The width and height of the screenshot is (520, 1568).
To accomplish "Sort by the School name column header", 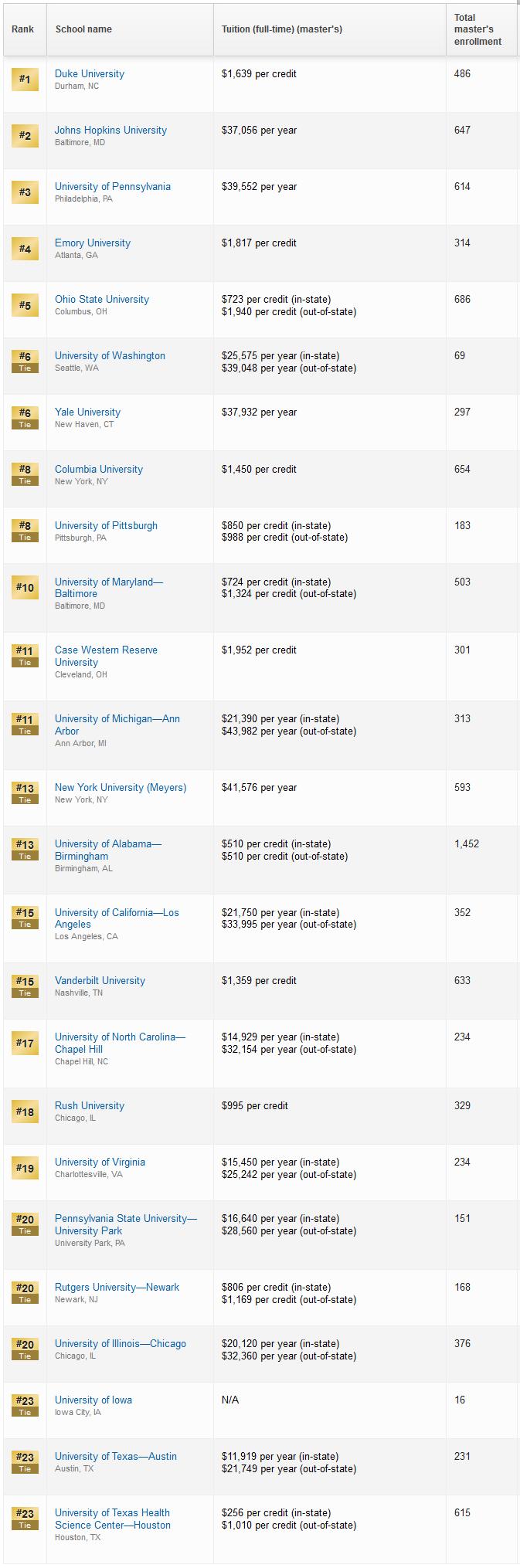I will pyautogui.click(x=83, y=29).
